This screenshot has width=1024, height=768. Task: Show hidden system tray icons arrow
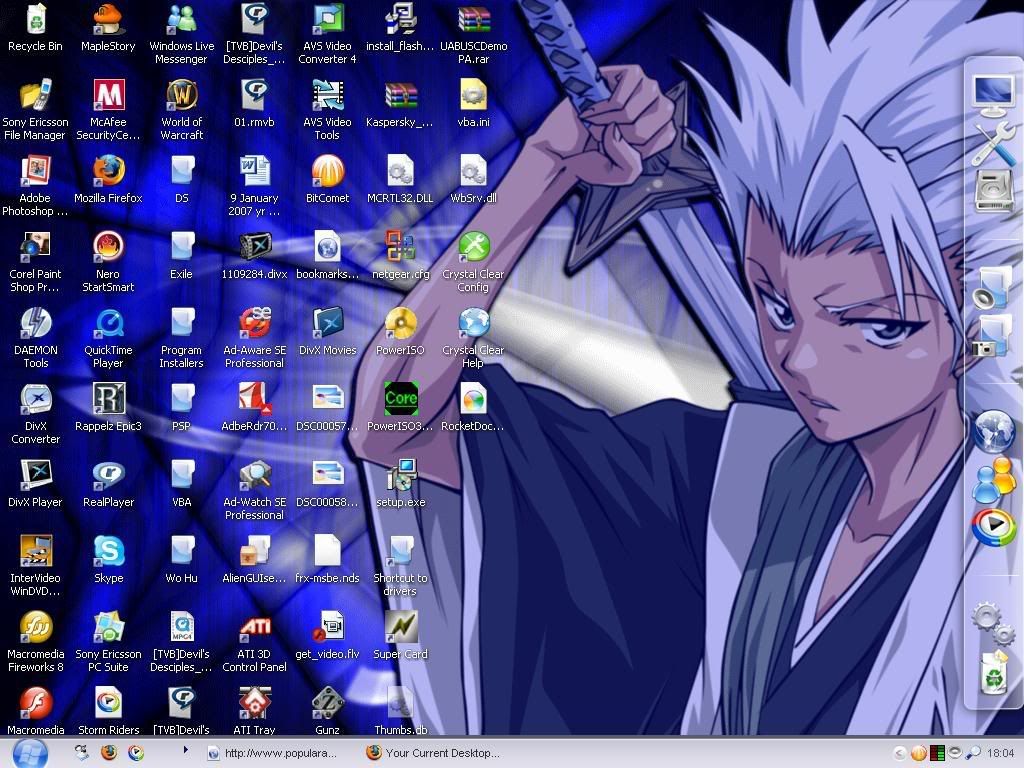[x=899, y=754]
